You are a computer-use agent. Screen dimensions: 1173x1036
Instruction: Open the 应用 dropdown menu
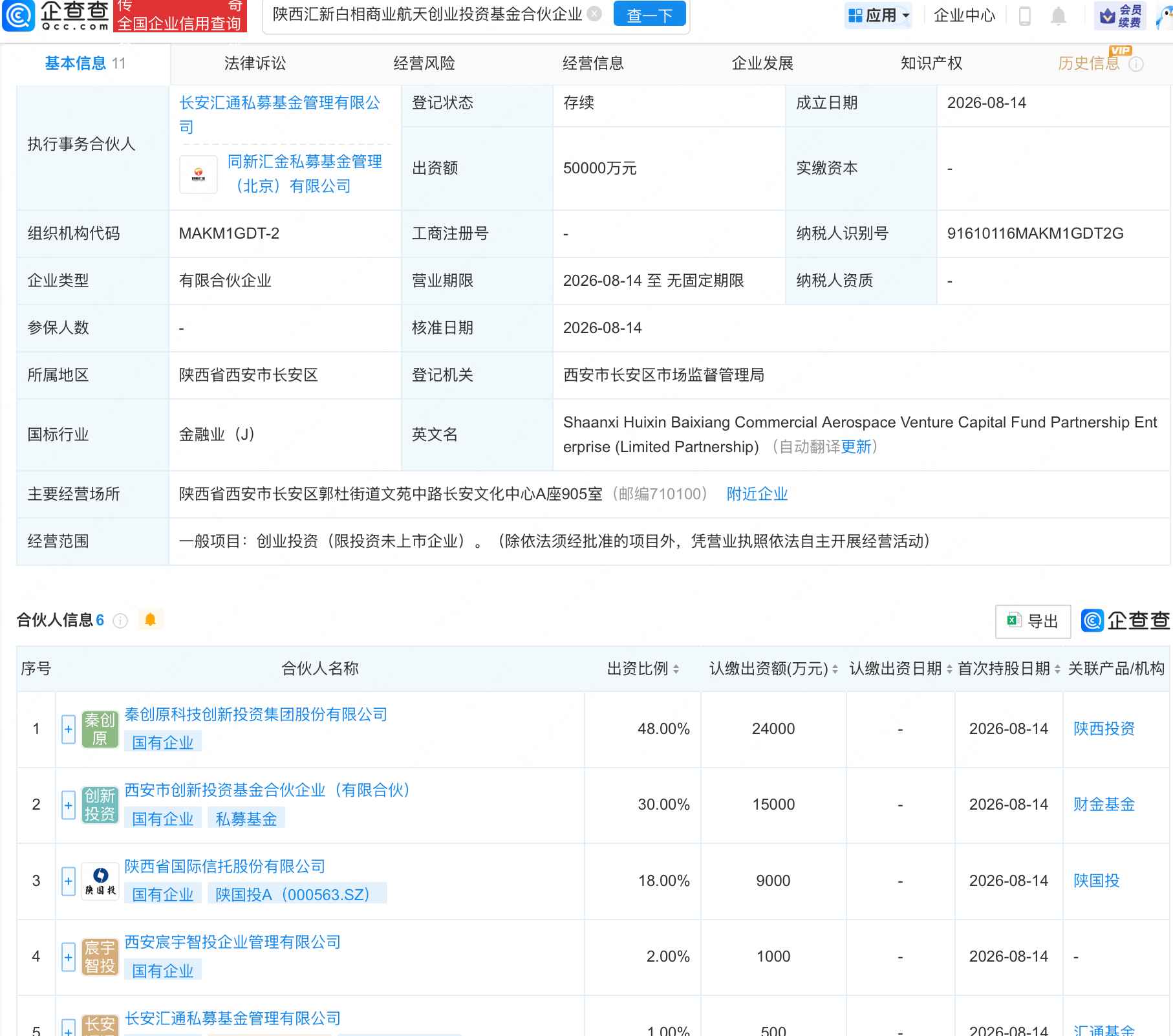pyautogui.click(x=878, y=15)
